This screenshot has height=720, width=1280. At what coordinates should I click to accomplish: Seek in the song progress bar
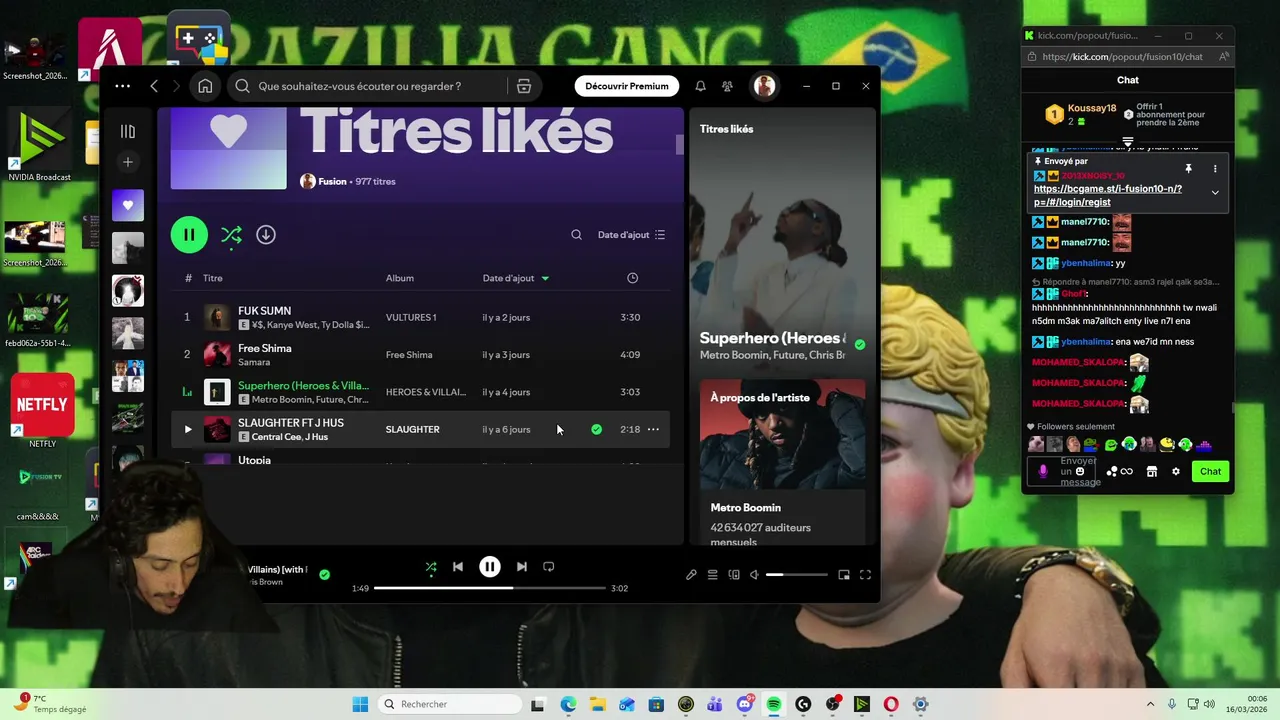(490, 588)
